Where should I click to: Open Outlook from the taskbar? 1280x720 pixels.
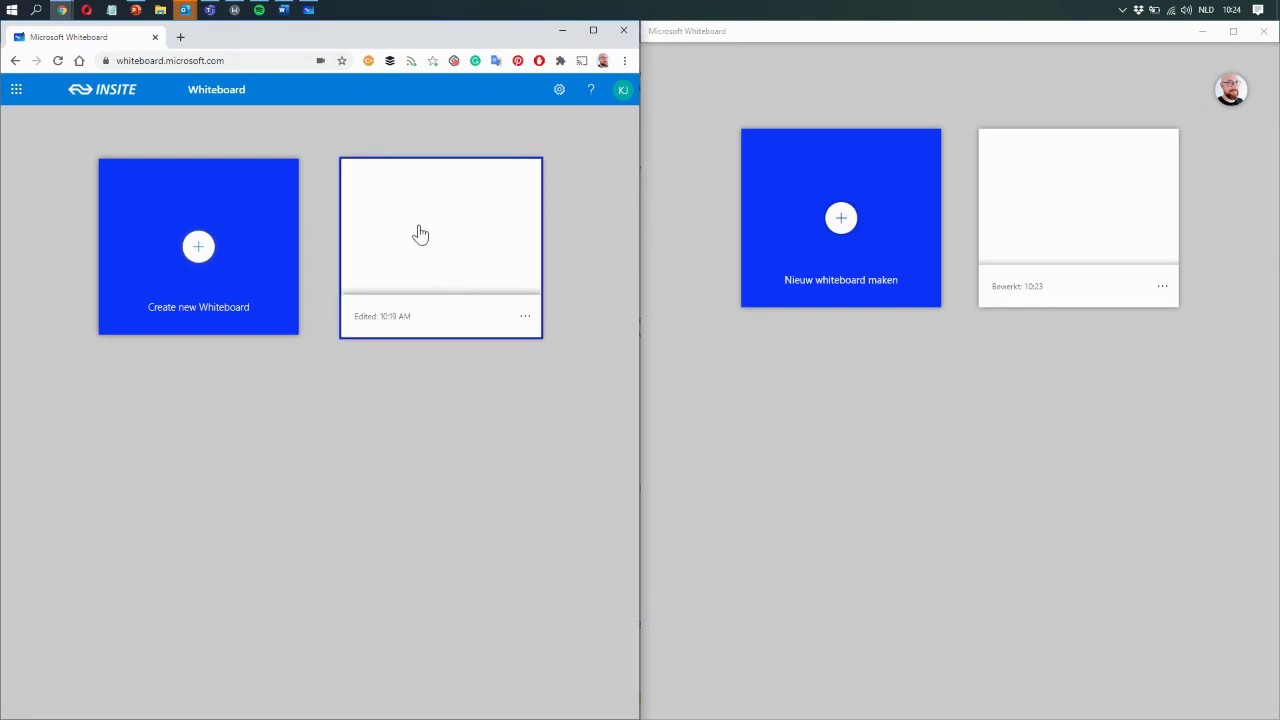(x=185, y=10)
